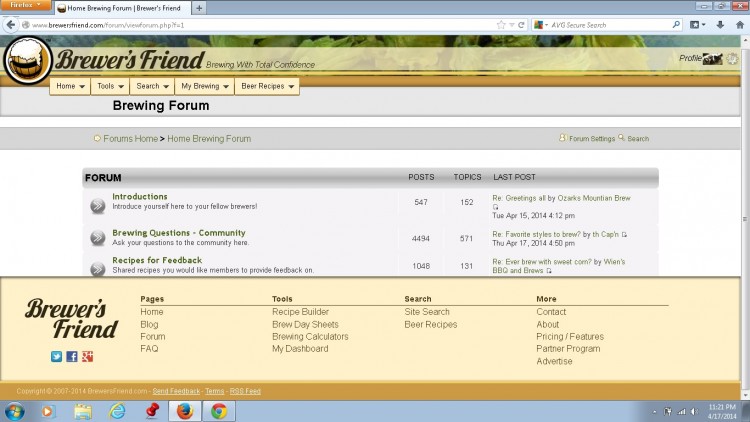Go to the Firefox home page icon
Screen dimensions: 750x422
pyautogui.click(x=739, y=25)
